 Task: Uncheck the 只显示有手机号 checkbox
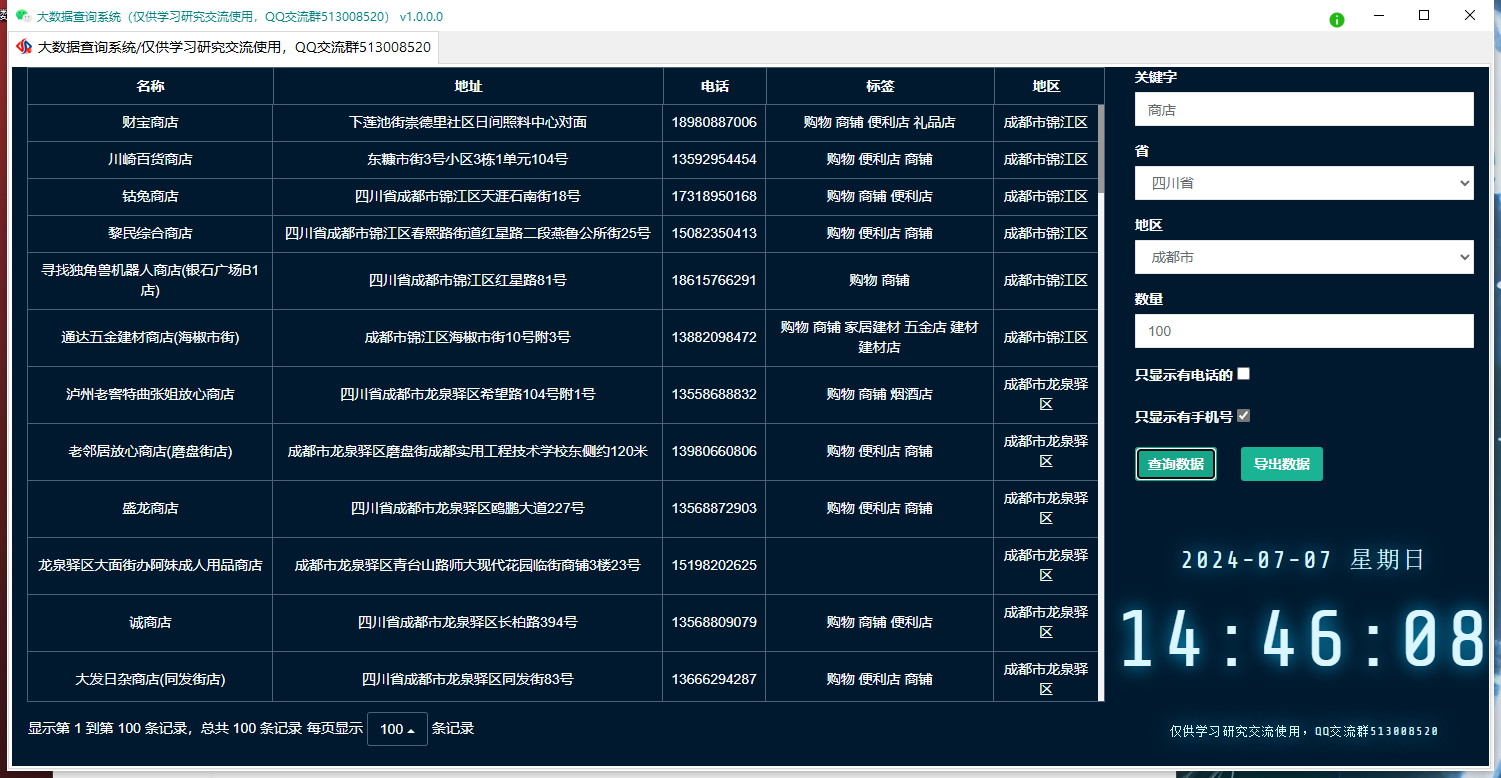click(1243, 416)
